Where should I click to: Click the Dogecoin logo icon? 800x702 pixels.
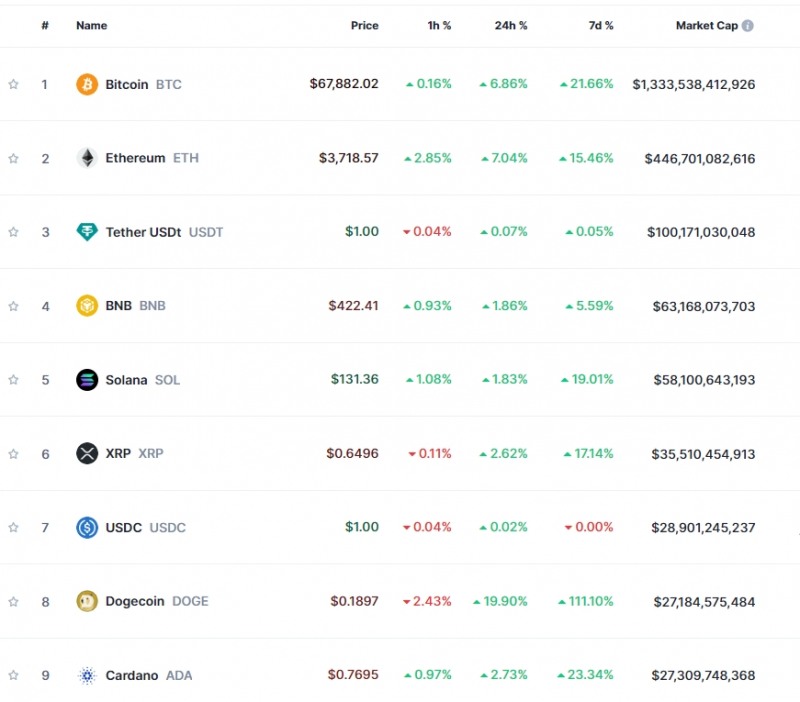[x=87, y=601]
